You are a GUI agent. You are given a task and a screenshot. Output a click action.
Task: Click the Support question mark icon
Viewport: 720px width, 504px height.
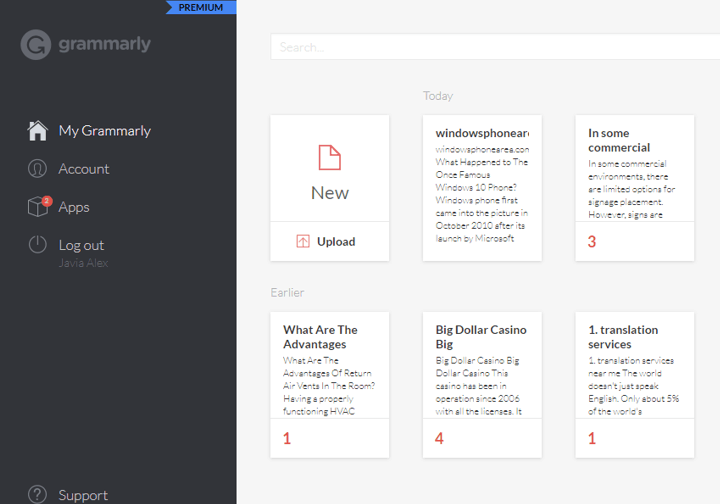tap(37, 494)
